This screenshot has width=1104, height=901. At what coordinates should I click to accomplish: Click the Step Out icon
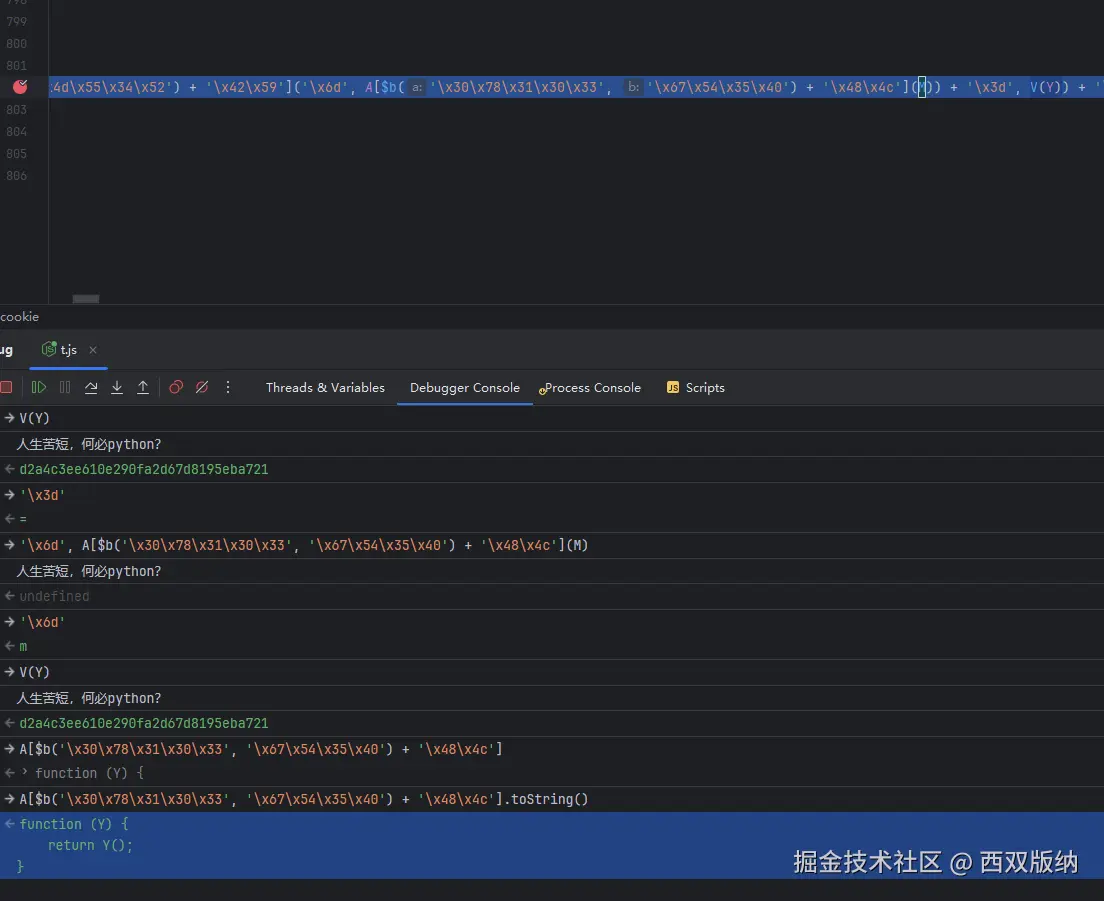pos(143,387)
